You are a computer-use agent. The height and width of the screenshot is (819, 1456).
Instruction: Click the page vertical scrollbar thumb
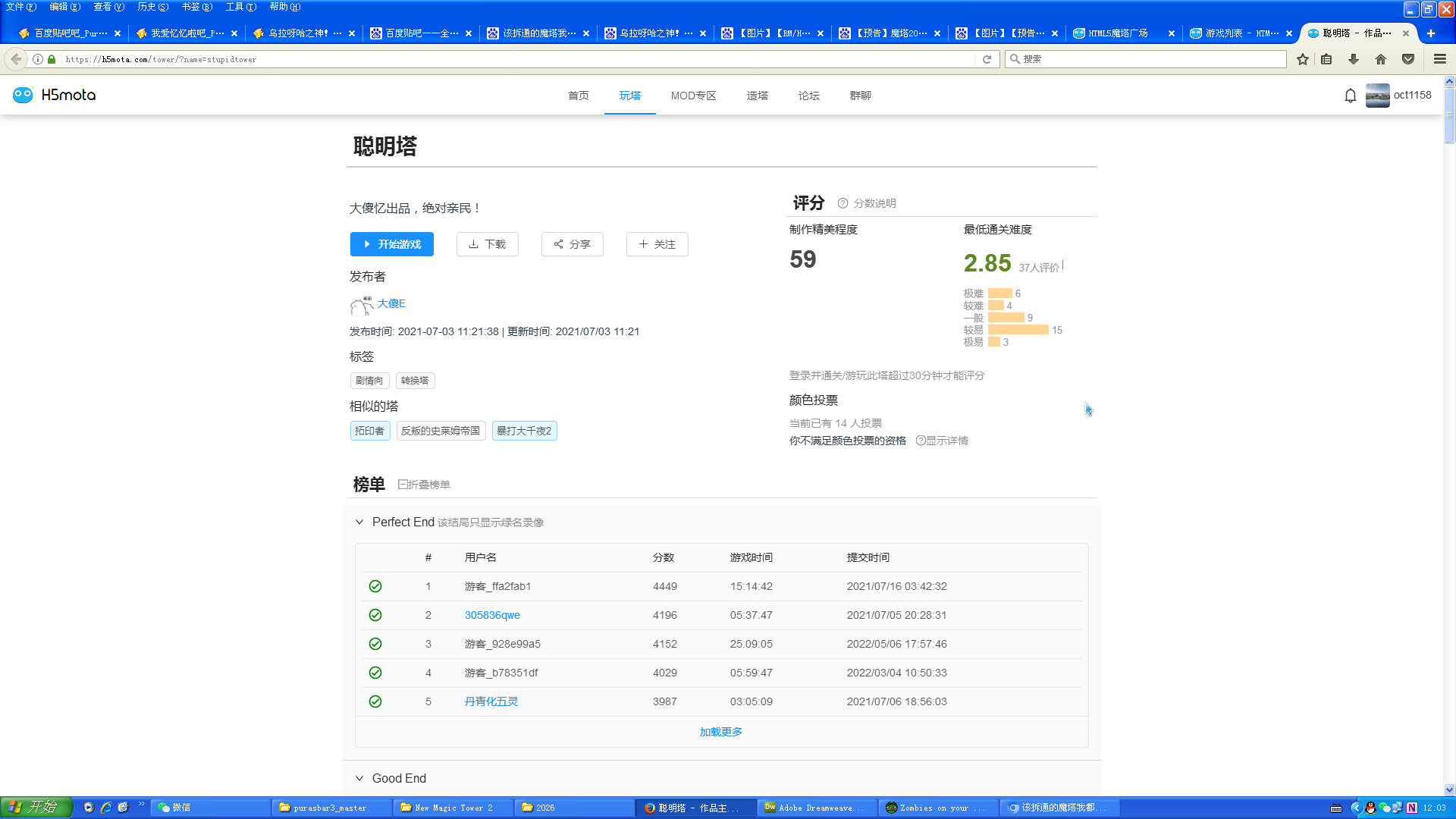click(x=1449, y=115)
